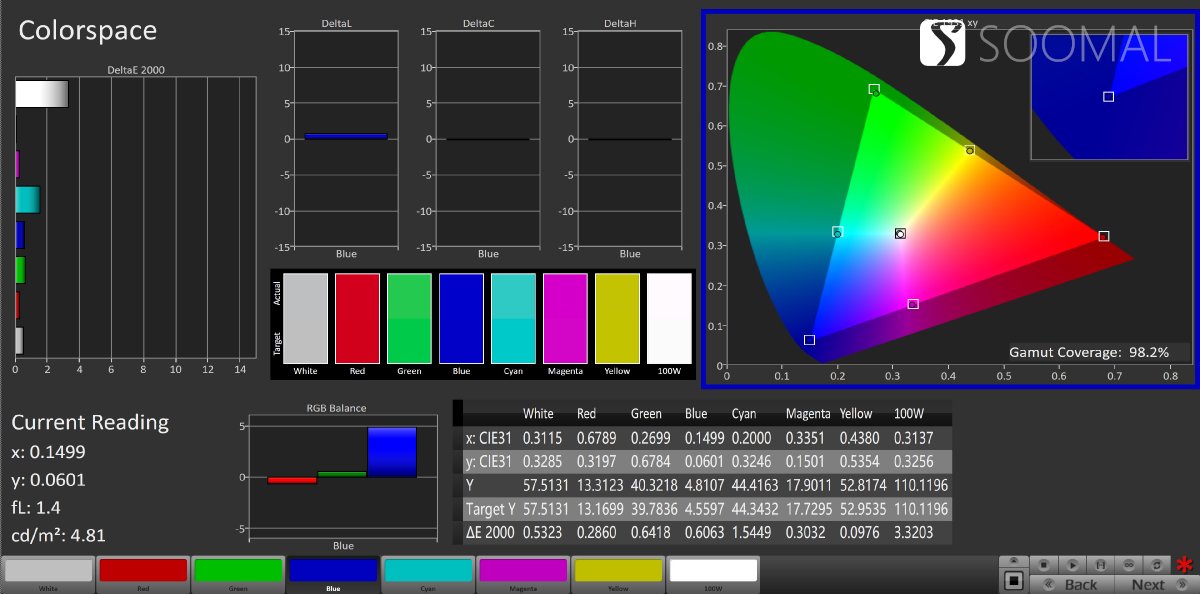Click the CIE xy gamut chart
The width and height of the screenshot is (1200, 594).
point(950,200)
